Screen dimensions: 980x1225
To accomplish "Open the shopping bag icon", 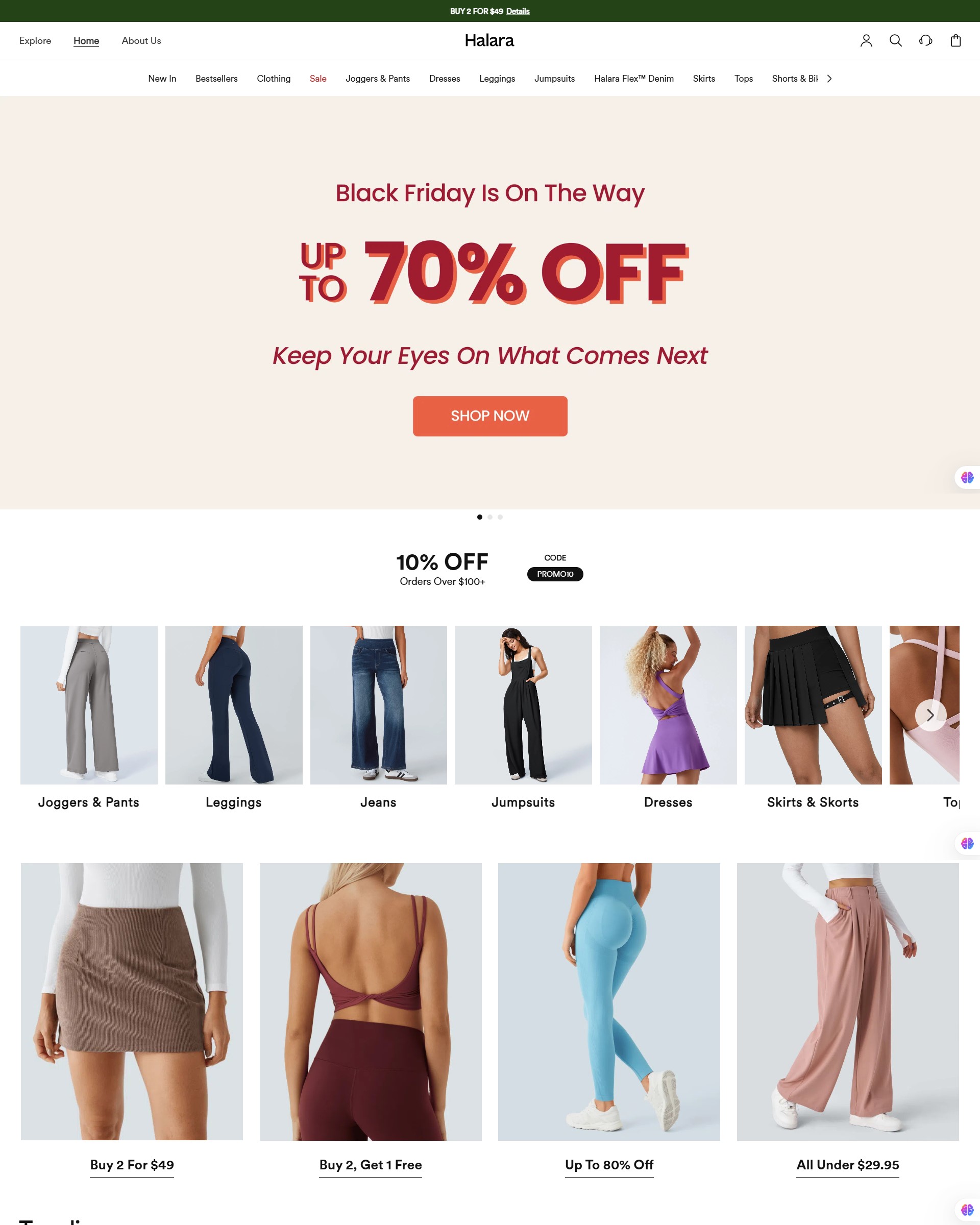I will (x=955, y=40).
